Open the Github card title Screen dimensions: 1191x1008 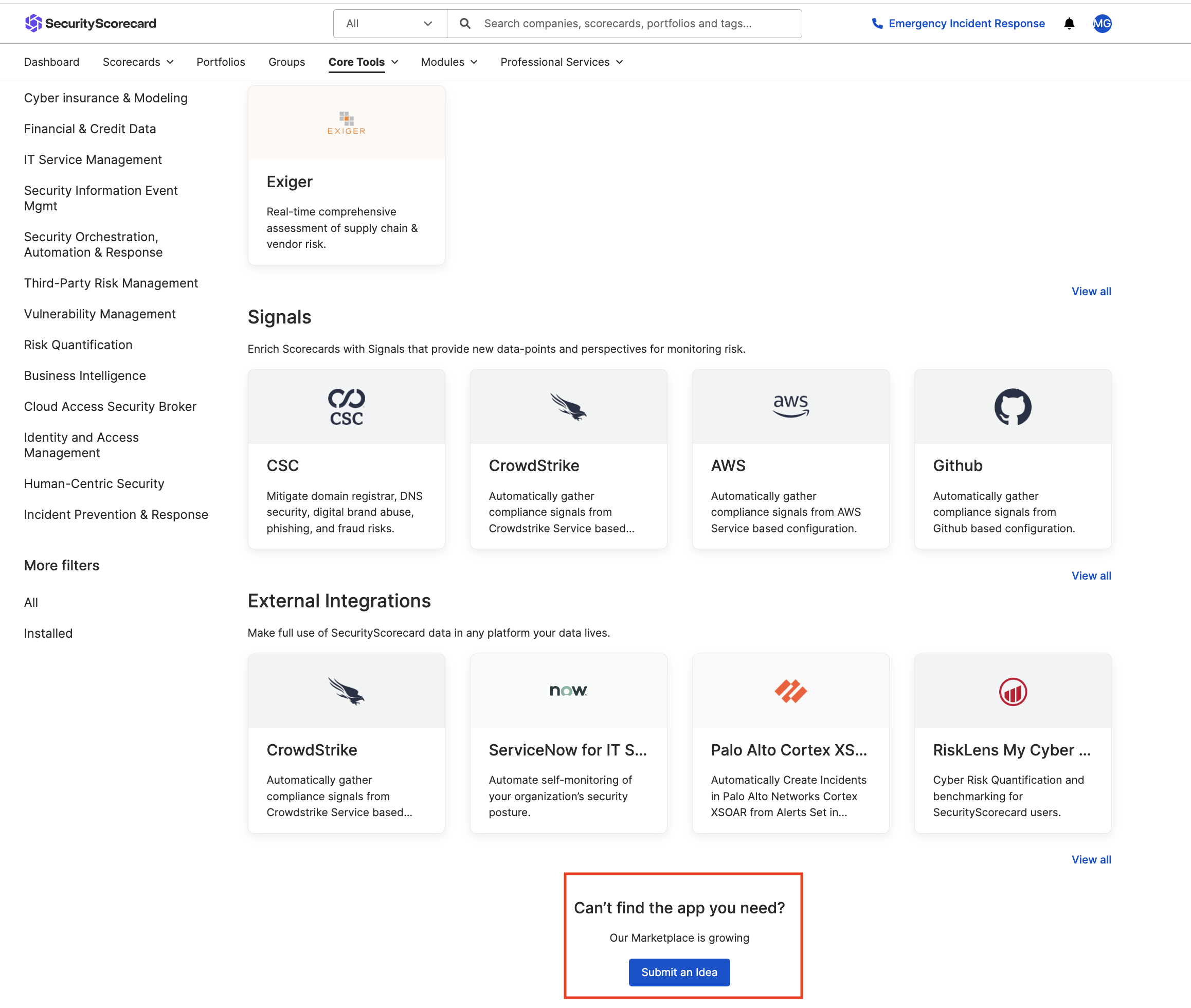958,466
